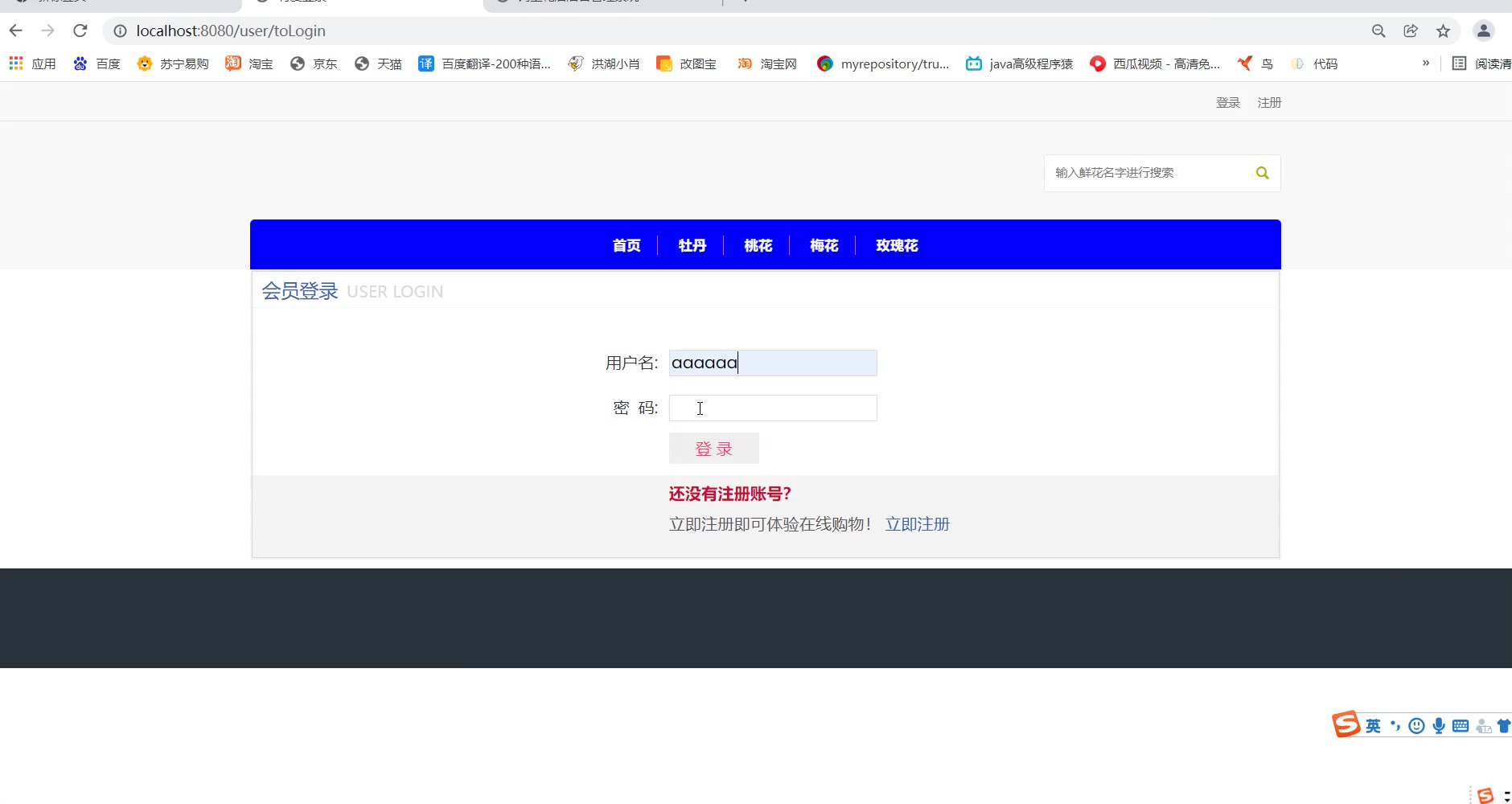Image resolution: width=1512 pixels, height=804 pixels.
Task: Click the 注册 link at top right
Action: pyautogui.click(x=1269, y=102)
